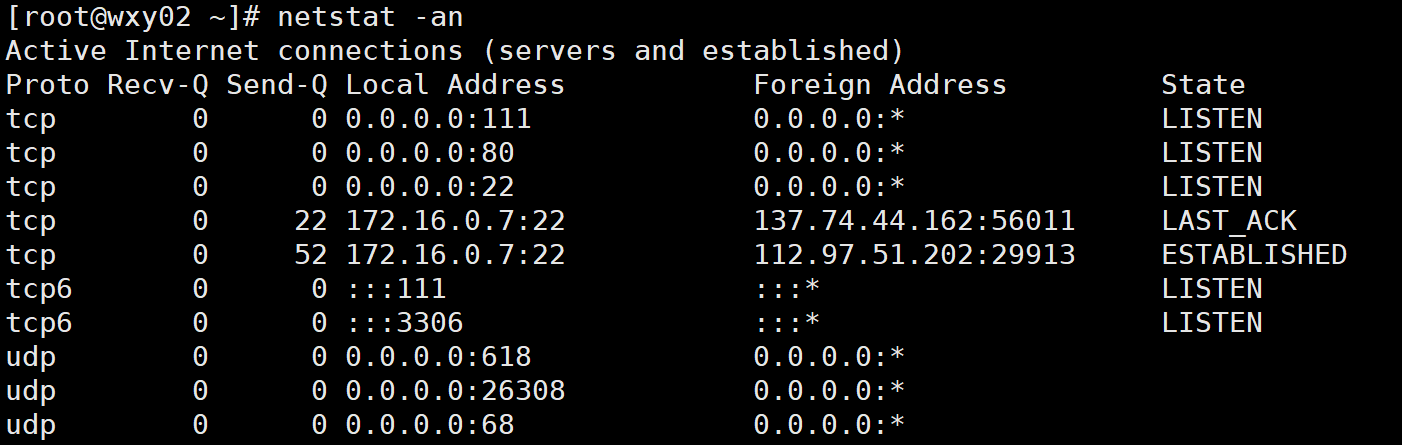Click udp local address 0.0.0.0:618
Screen dimensions: 1402x445
point(438,356)
